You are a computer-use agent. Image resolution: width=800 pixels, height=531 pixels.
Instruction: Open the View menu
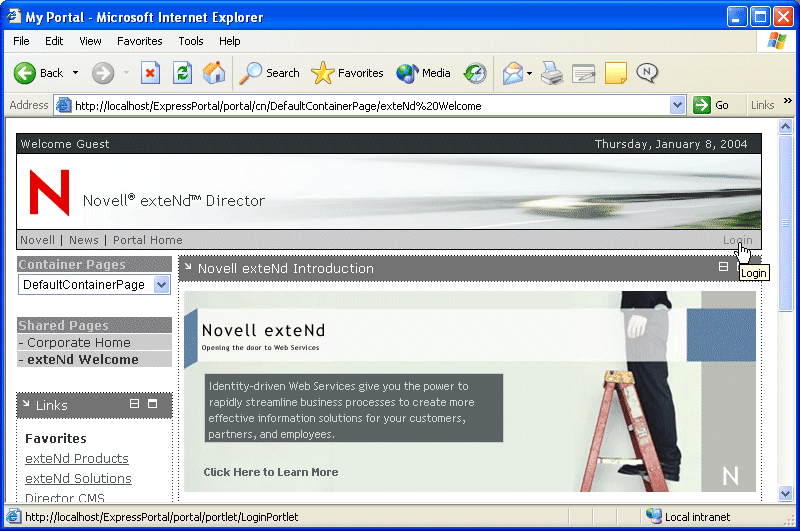[x=90, y=41]
